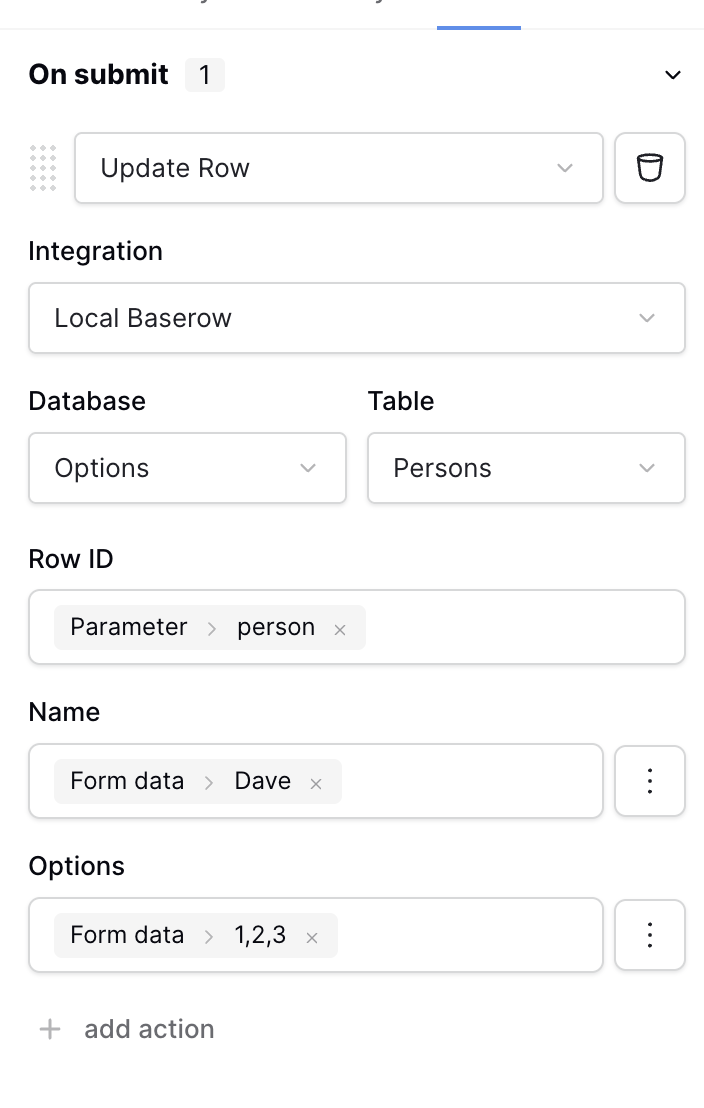
Task: Grab the drag handle beside Update Row
Action: coord(43,168)
